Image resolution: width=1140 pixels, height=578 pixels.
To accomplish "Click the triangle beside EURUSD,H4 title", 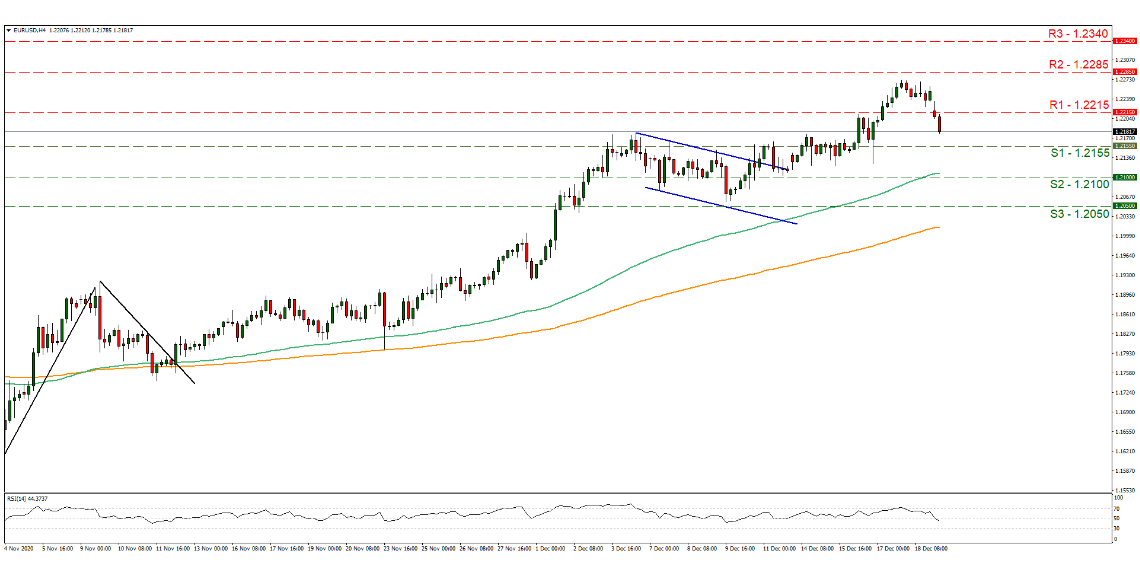I will pos(8,31).
